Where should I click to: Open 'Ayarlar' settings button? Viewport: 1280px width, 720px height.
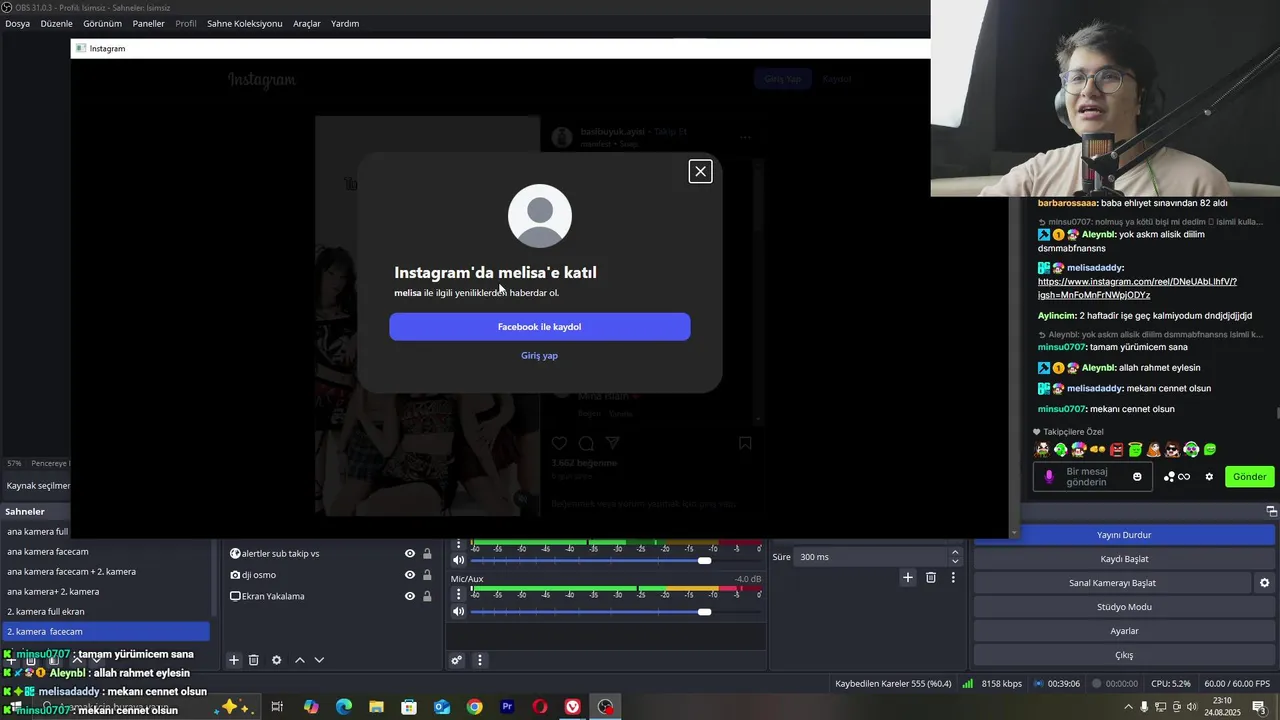pos(1124,631)
